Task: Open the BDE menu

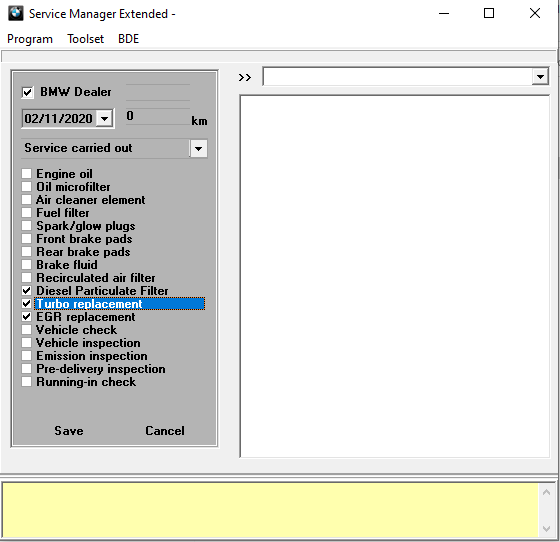Action: point(128,39)
